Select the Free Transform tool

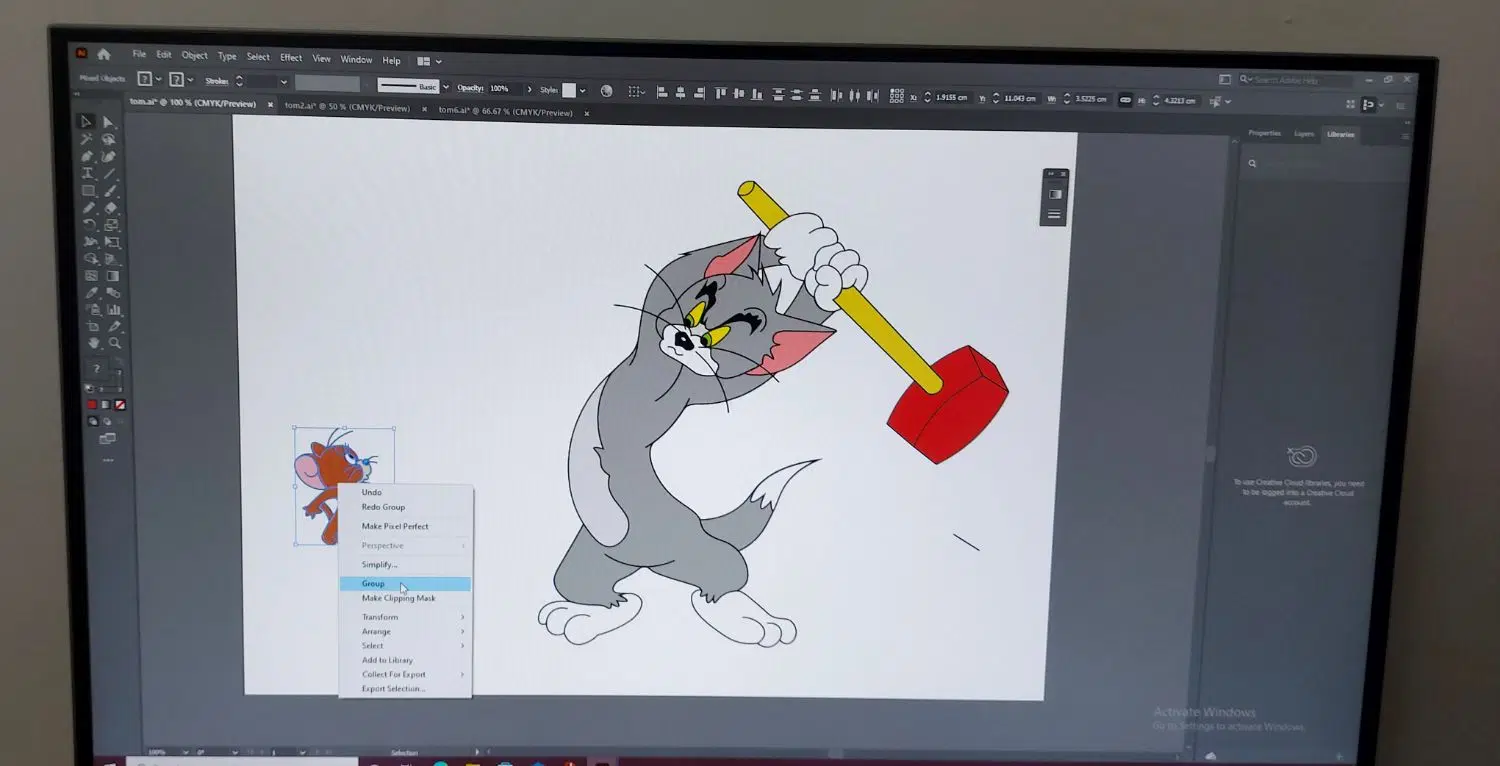point(112,243)
